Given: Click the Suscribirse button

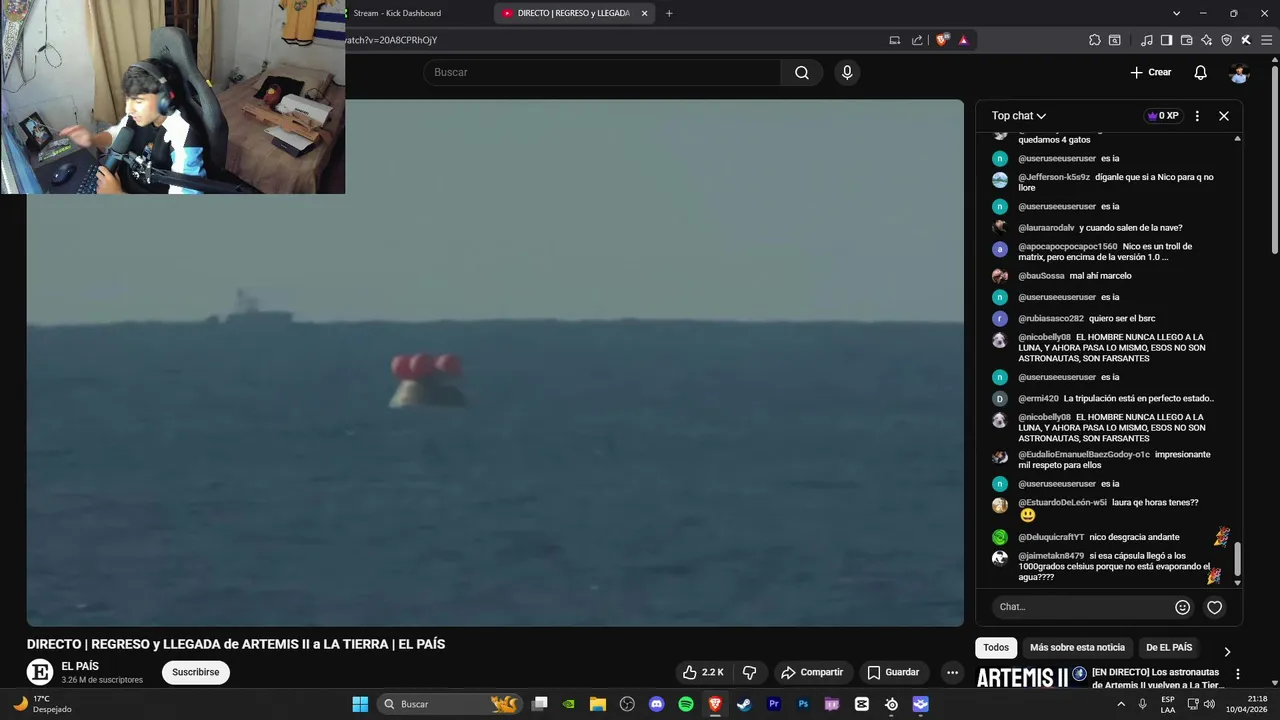Looking at the screenshot, I should click(x=195, y=672).
